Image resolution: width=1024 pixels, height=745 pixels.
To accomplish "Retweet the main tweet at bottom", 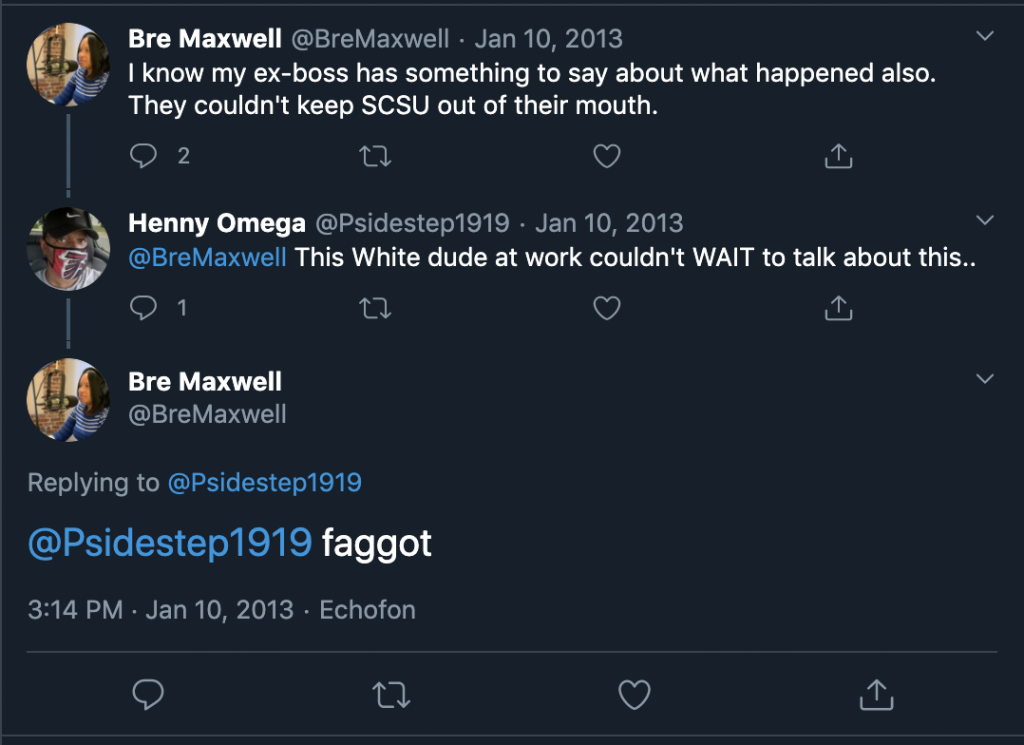I will tap(390, 693).
